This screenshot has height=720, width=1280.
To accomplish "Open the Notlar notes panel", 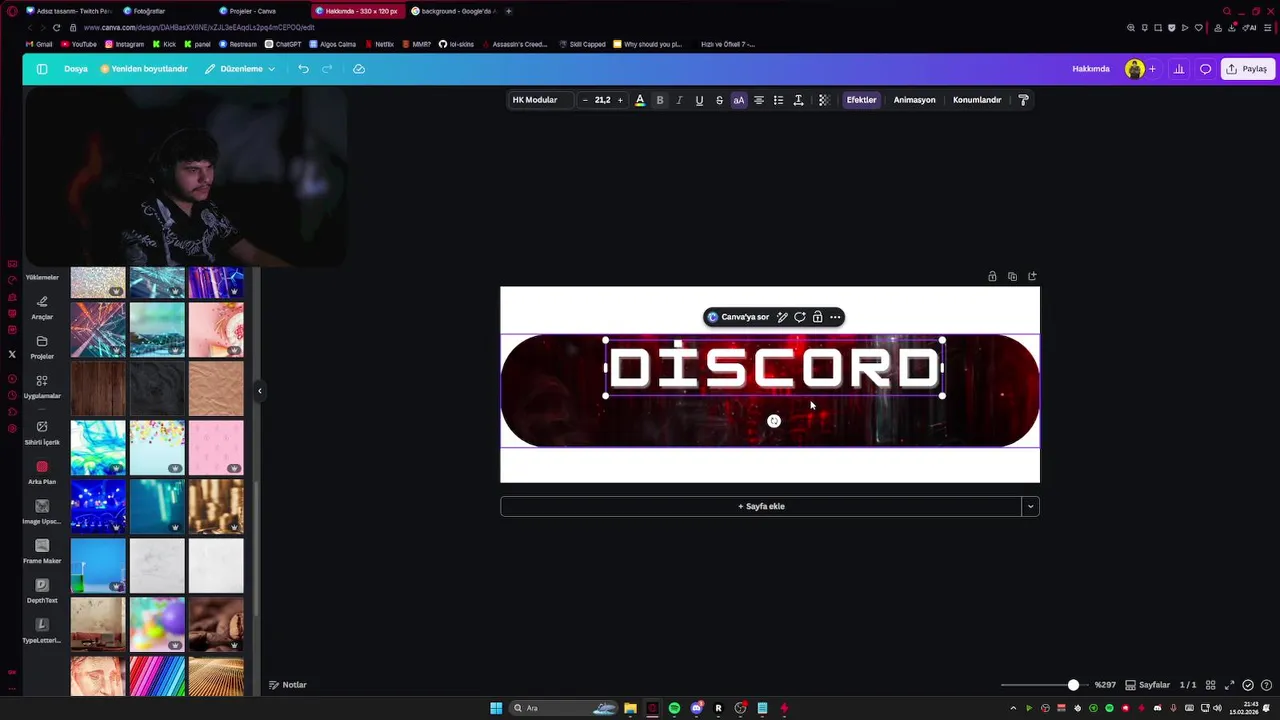I will (x=288, y=685).
